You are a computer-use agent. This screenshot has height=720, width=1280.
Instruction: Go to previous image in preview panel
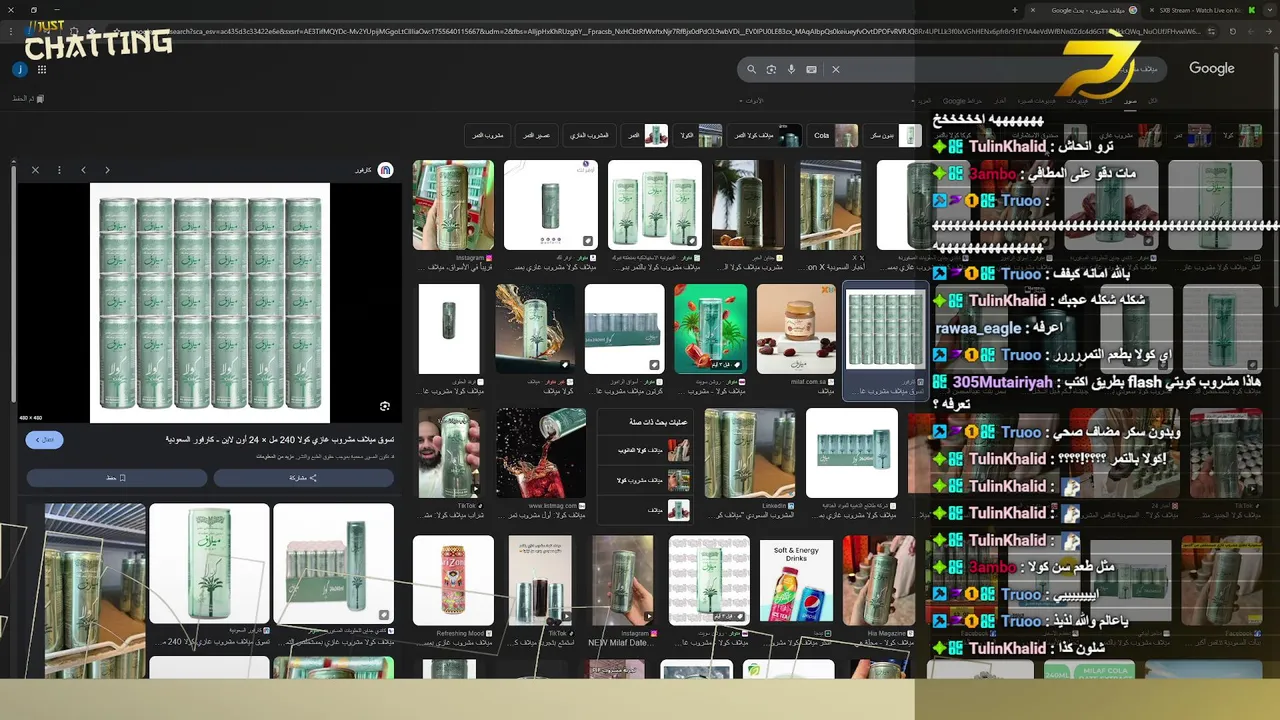pos(84,170)
